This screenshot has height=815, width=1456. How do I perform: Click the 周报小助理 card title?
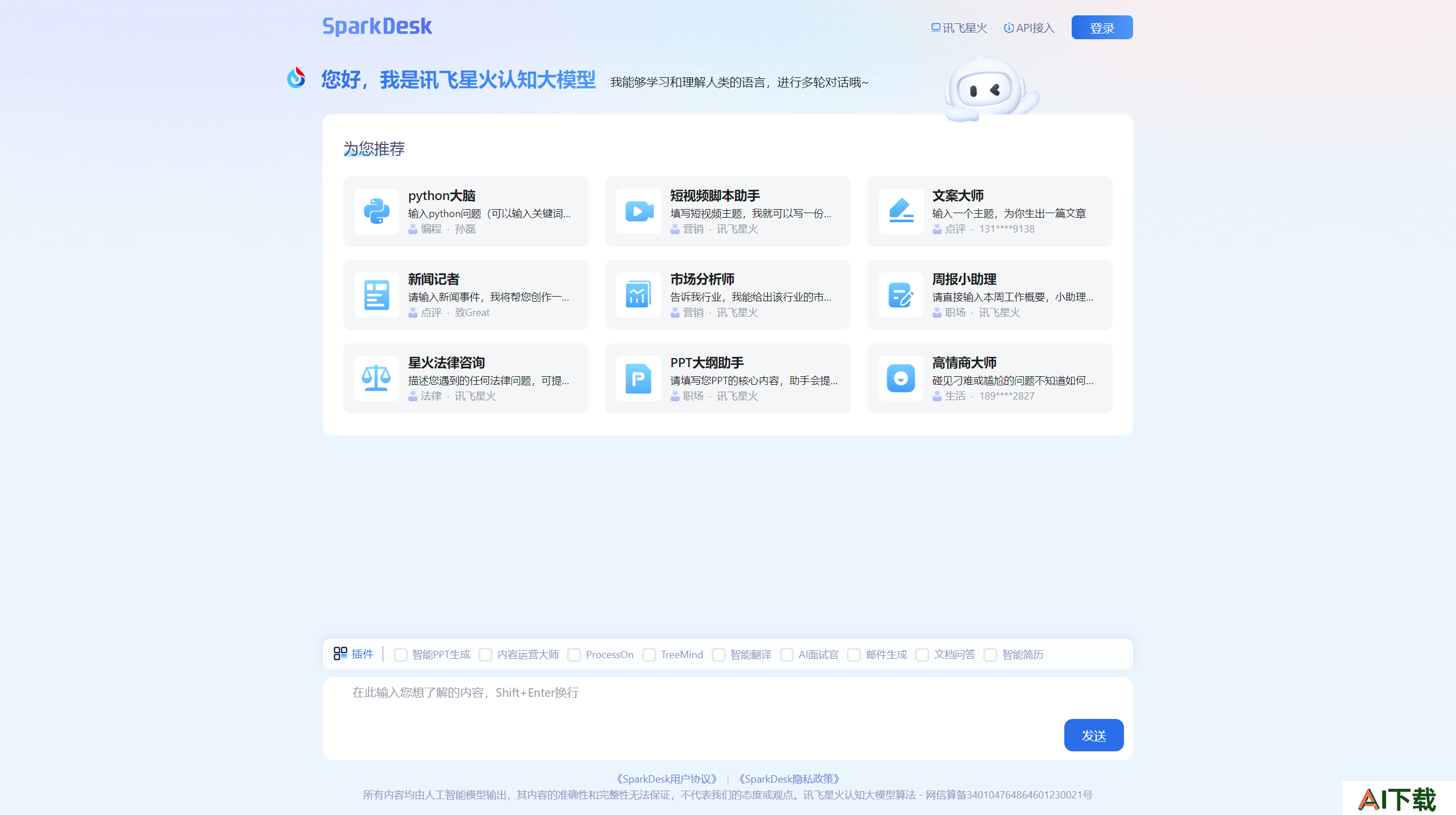coord(964,279)
